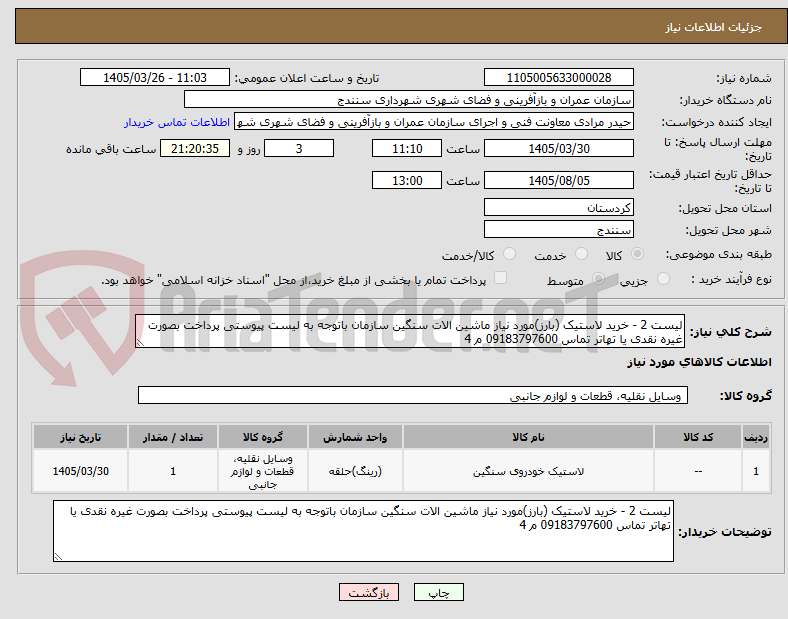788x619 pixels.
Task: Click the resize handle of توضیحات خریدار textarea
Action: click(58, 557)
